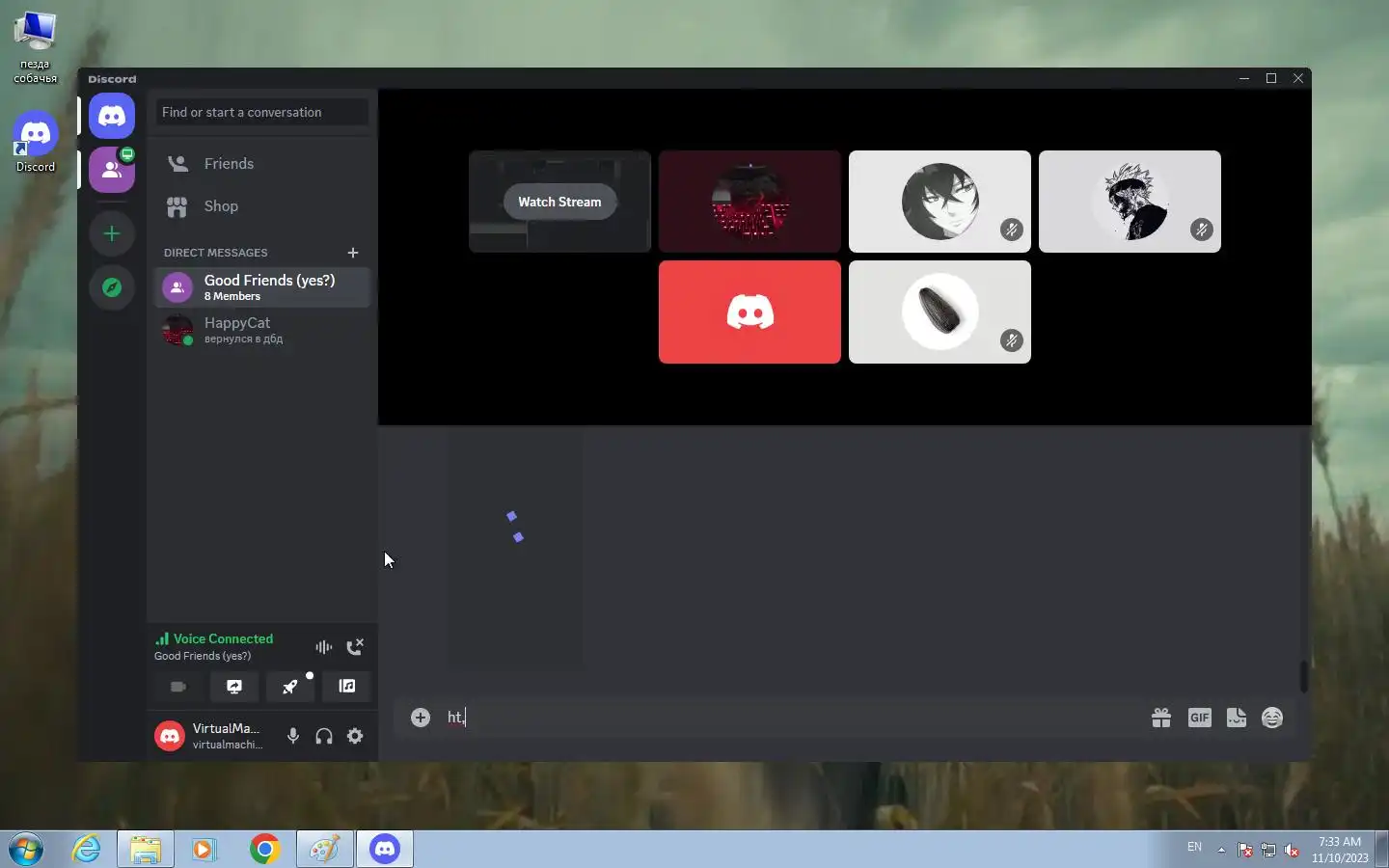The height and width of the screenshot is (868, 1389).
Task: Open the soundboard icon
Action: [346, 687]
